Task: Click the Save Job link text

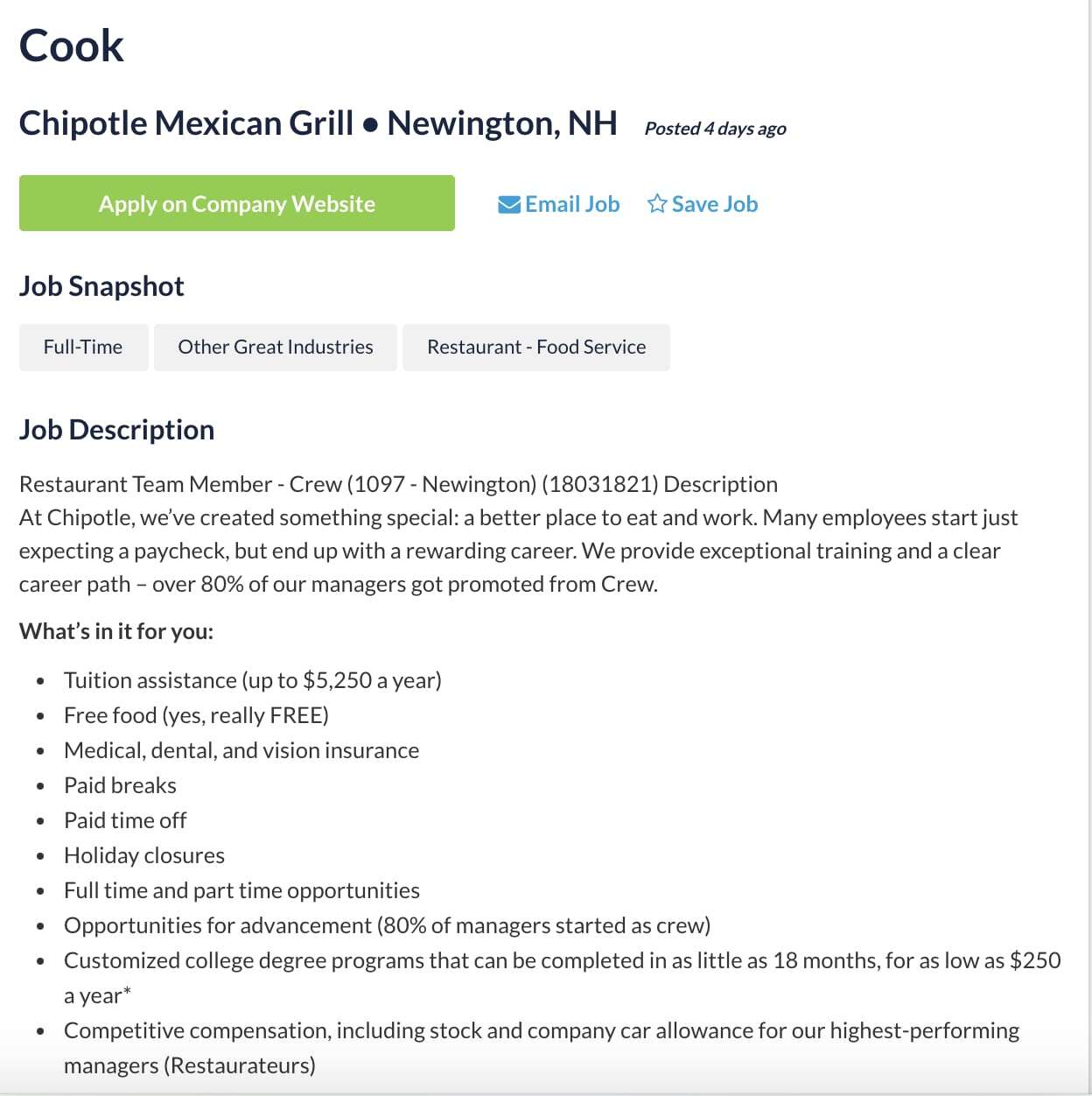Action: [x=715, y=203]
